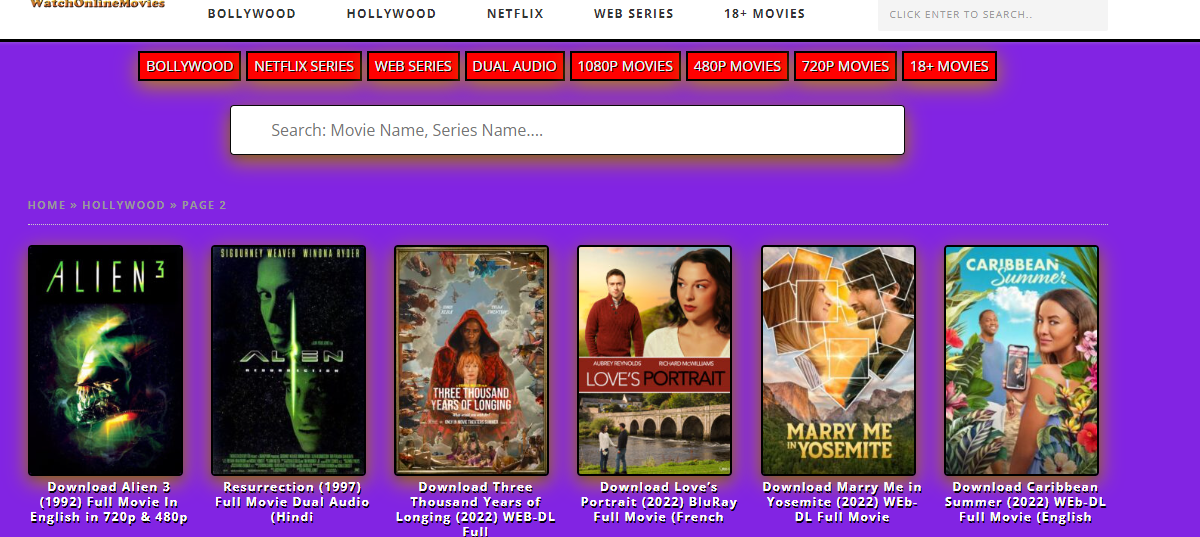The height and width of the screenshot is (537, 1200).
Task: Click the PAGE 2 breadcrumb text
Action: click(204, 205)
